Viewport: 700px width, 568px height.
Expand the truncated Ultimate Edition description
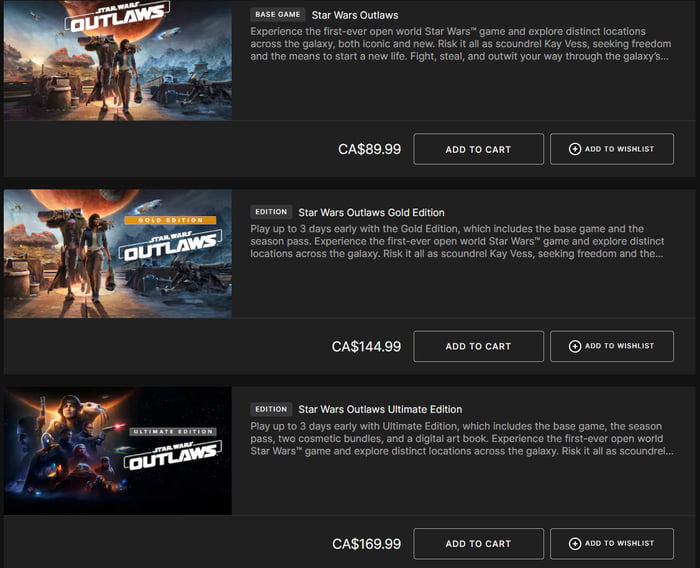[x=460, y=438]
